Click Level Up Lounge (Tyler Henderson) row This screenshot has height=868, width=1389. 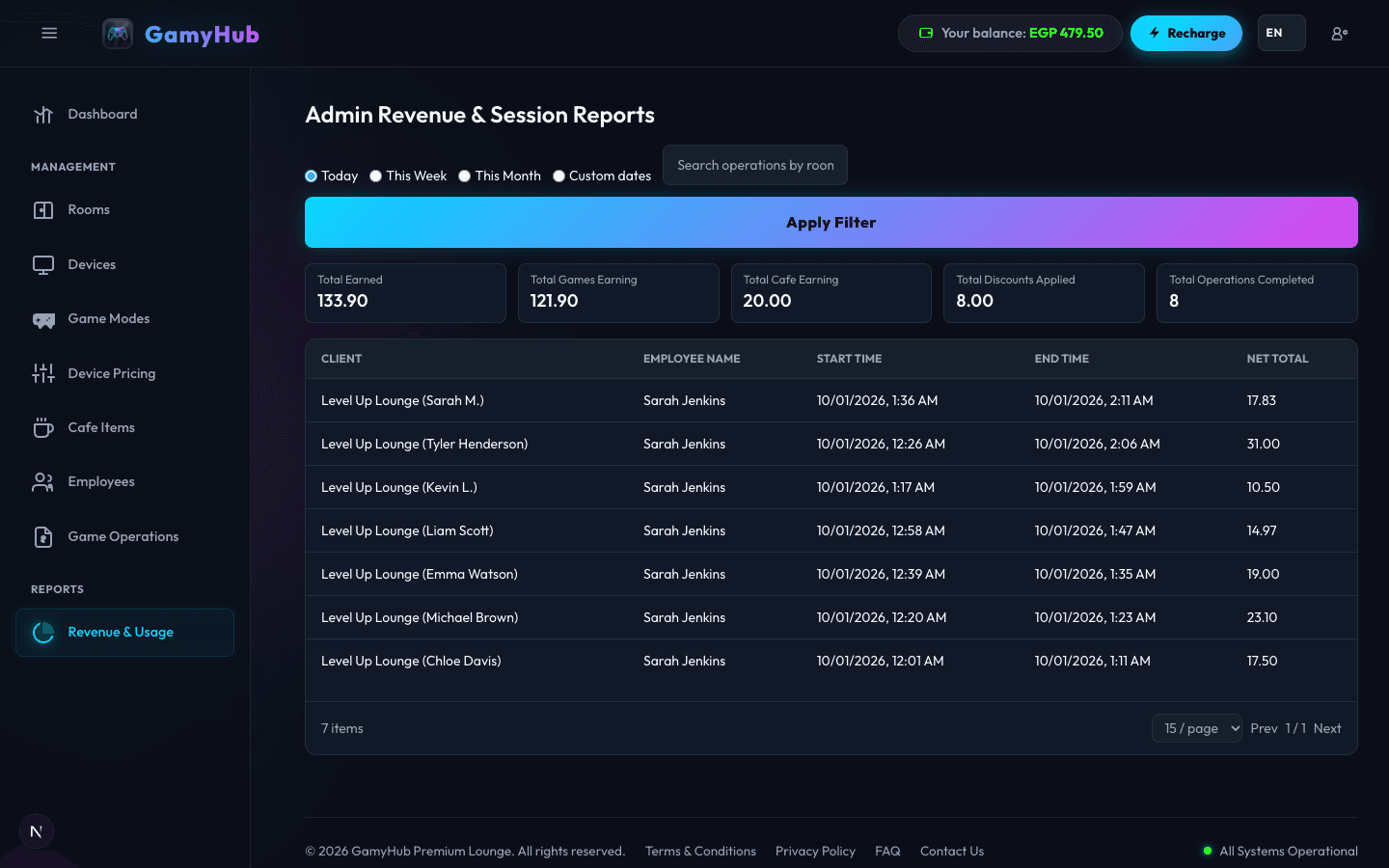(x=831, y=444)
